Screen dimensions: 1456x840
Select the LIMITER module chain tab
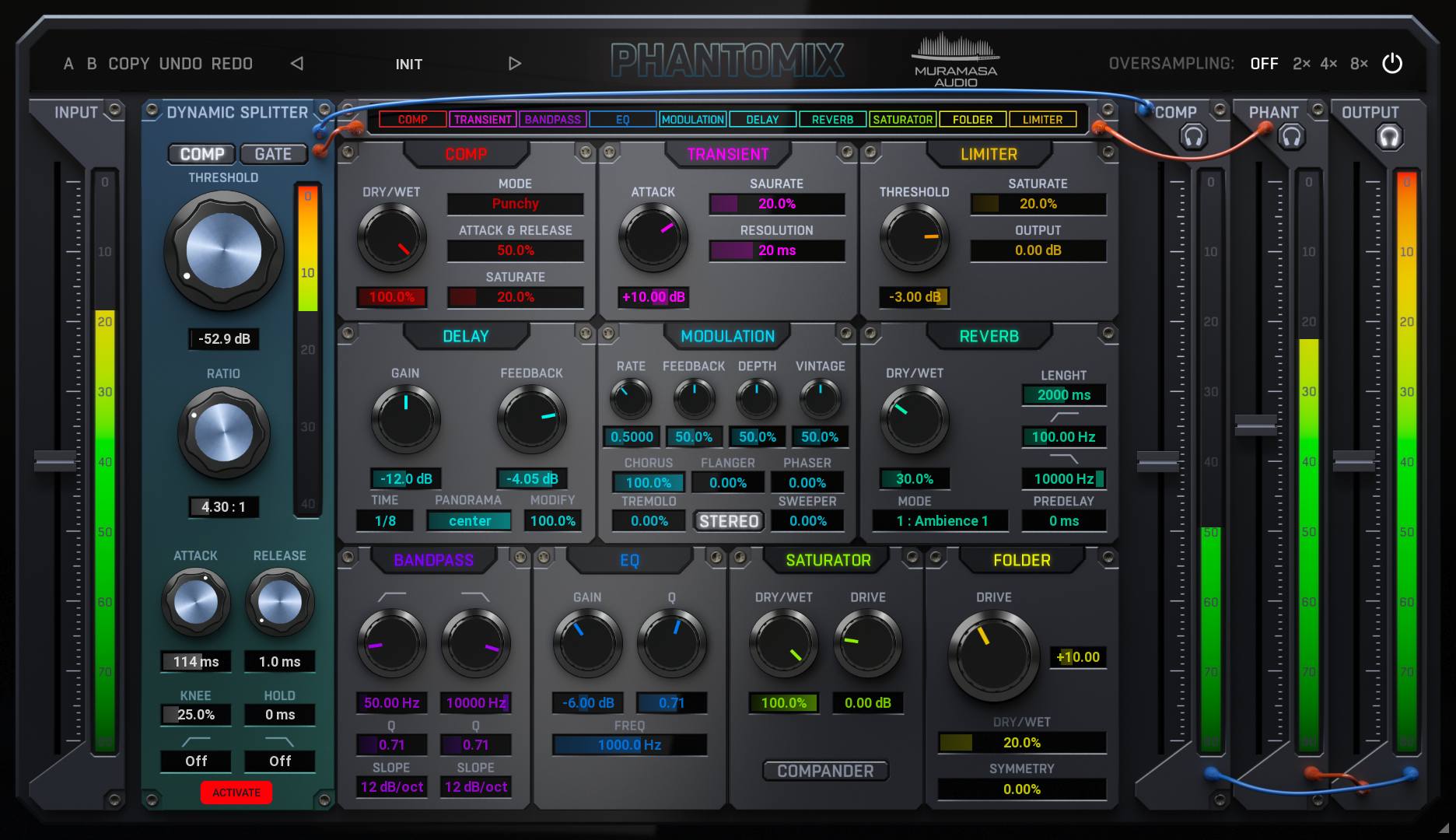pyautogui.click(x=1043, y=120)
